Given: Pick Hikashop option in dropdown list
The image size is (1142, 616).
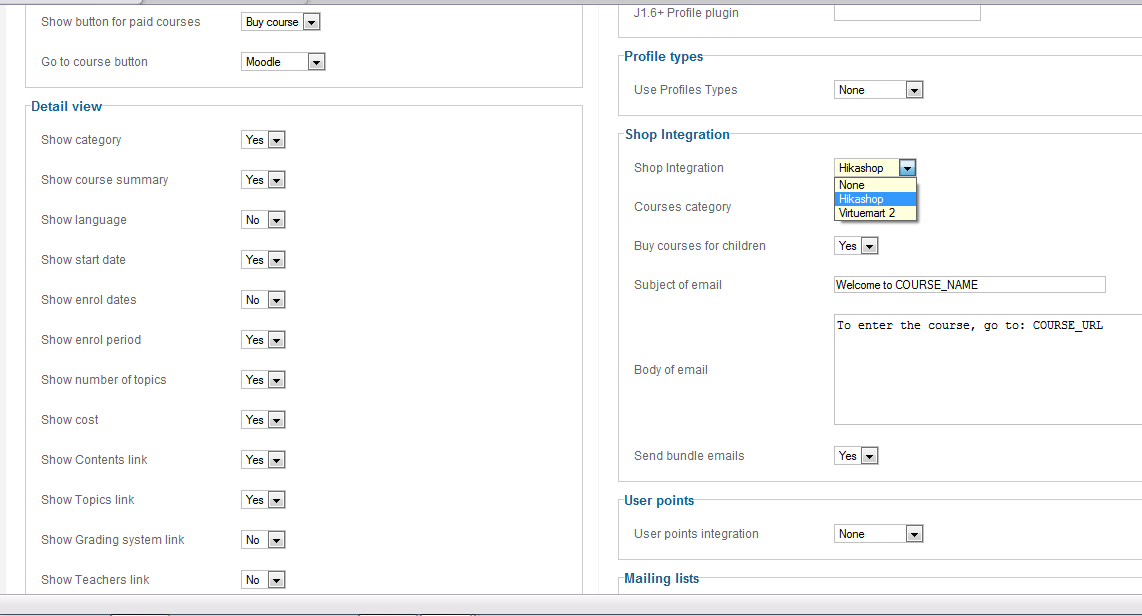Looking at the screenshot, I should point(874,199).
